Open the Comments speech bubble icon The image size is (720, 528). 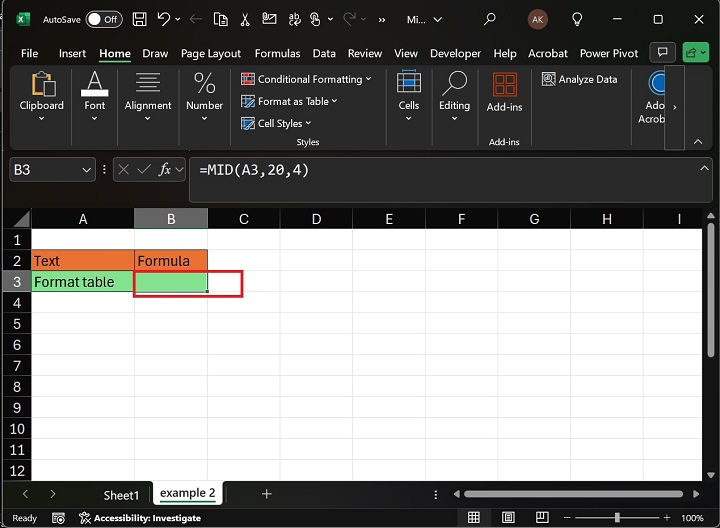coord(661,53)
